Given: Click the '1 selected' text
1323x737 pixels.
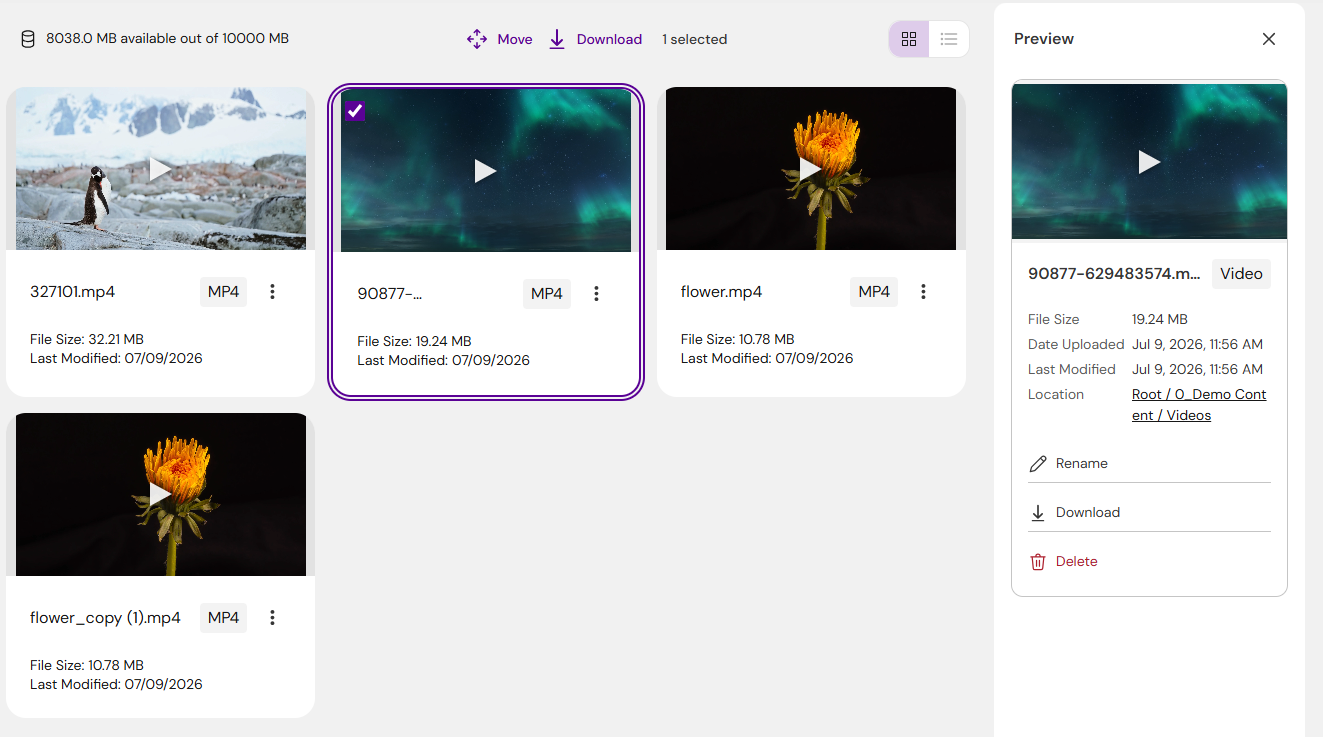Looking at the screenshot, I should tap(694, 39).
